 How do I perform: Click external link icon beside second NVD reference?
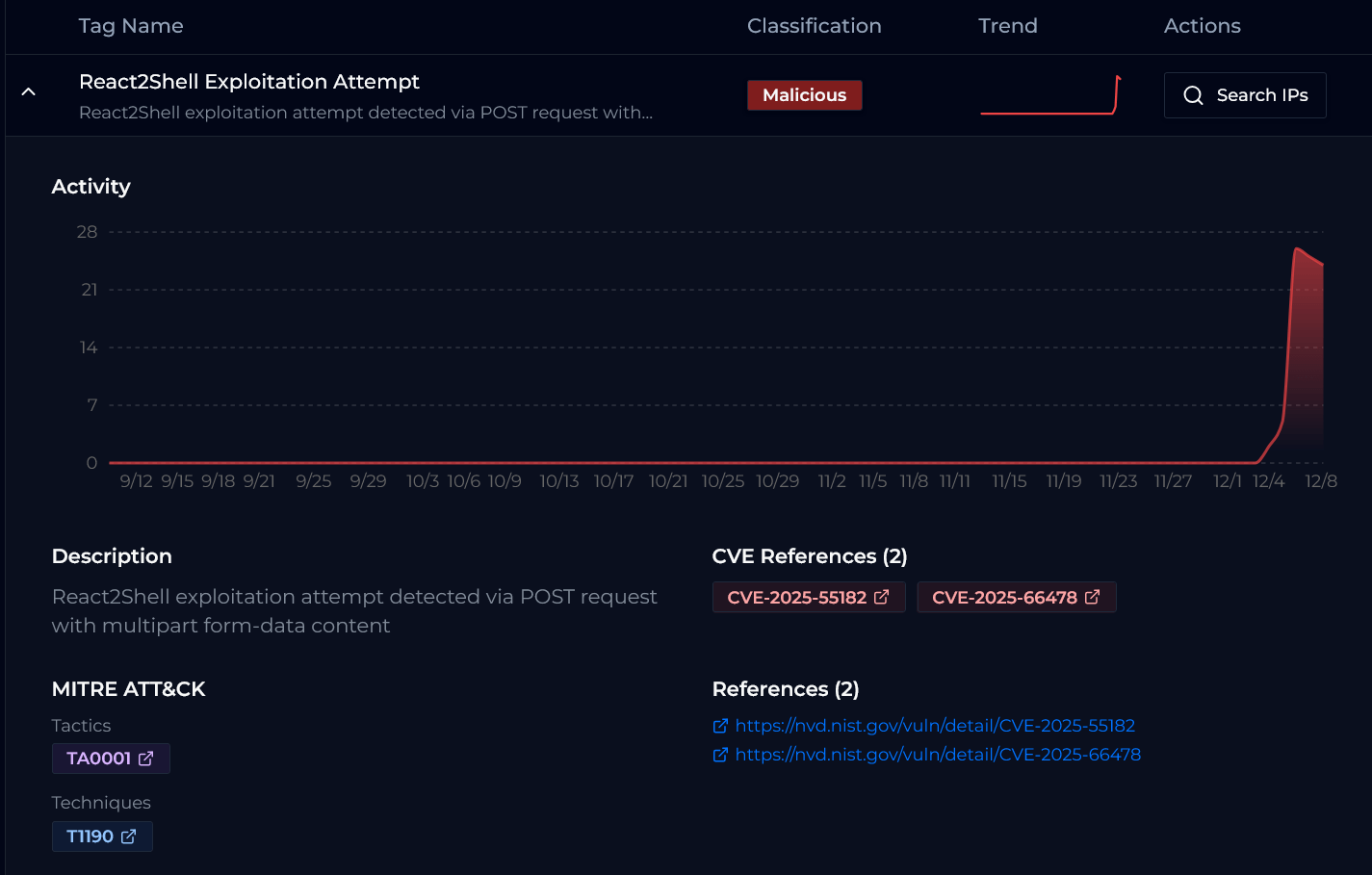(x=721, y=755)
